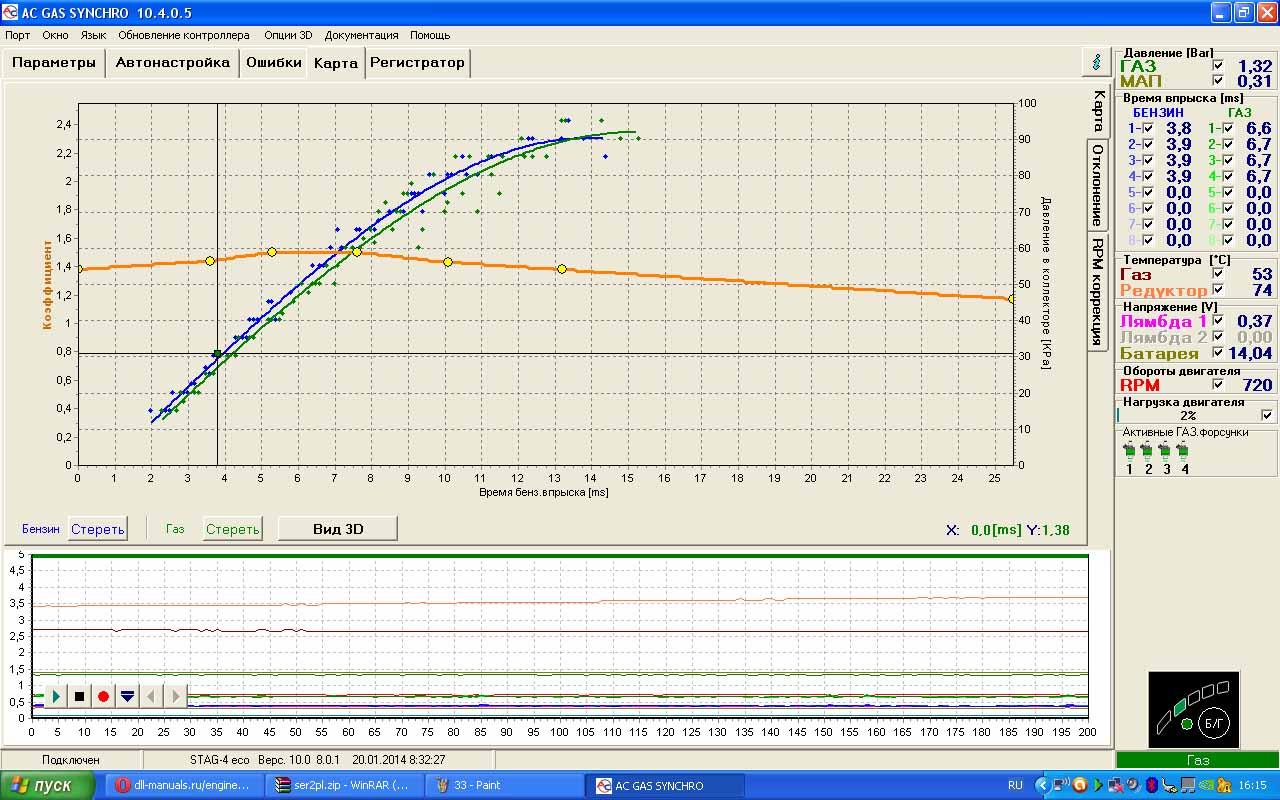
Task: Toggle gas injector 6 checkbox
Action: pos(1228,208)
